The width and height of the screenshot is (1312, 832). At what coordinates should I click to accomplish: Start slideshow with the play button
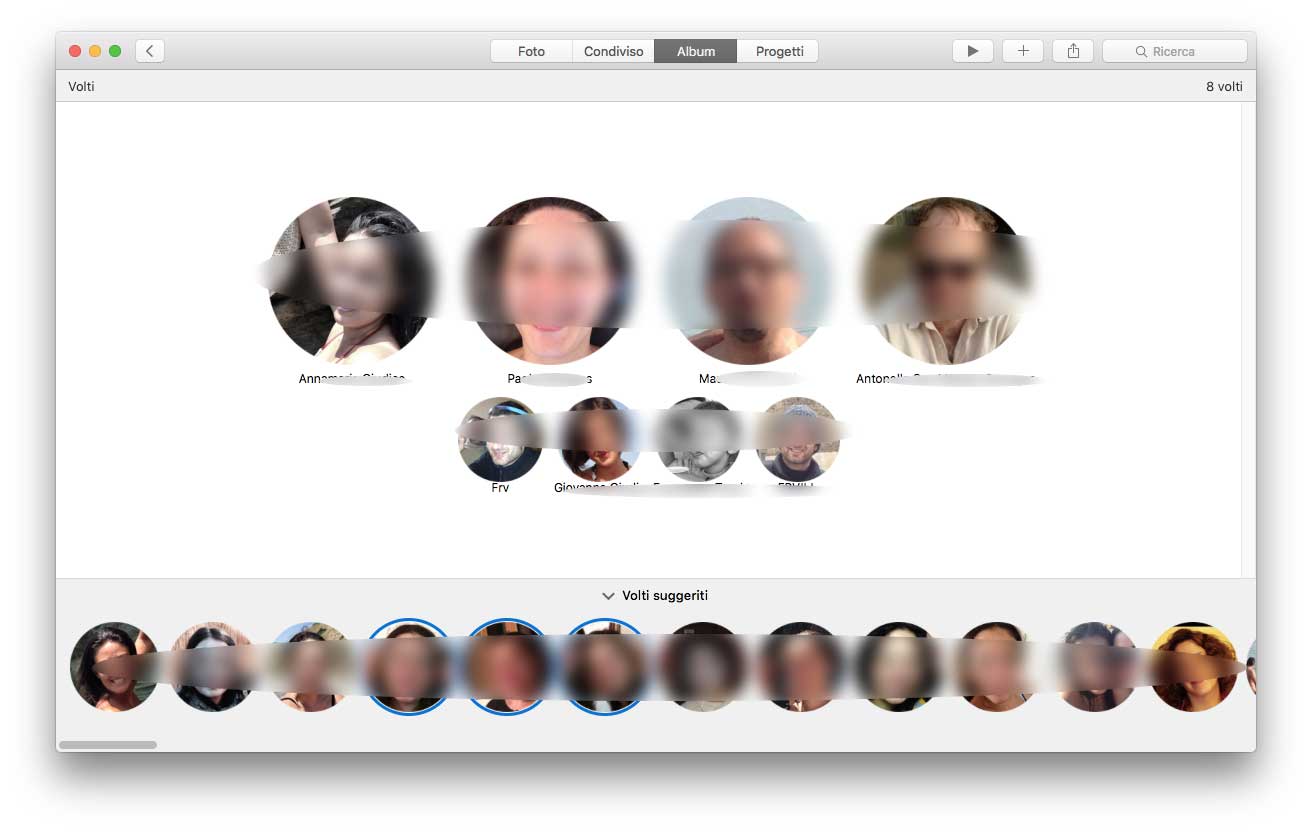click(972, 51)
